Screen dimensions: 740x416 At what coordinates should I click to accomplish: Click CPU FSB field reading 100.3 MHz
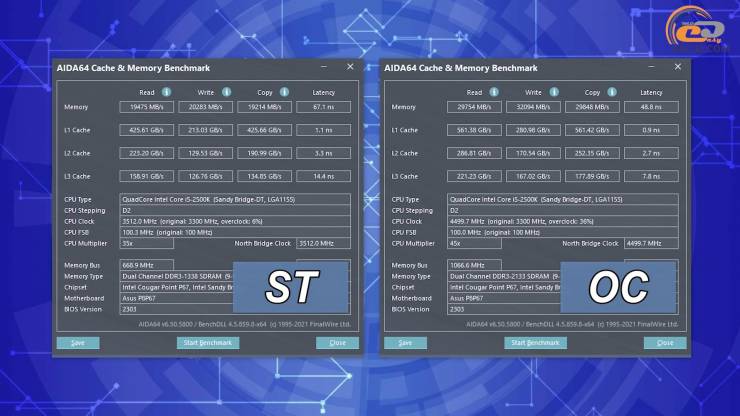[235, 232]
